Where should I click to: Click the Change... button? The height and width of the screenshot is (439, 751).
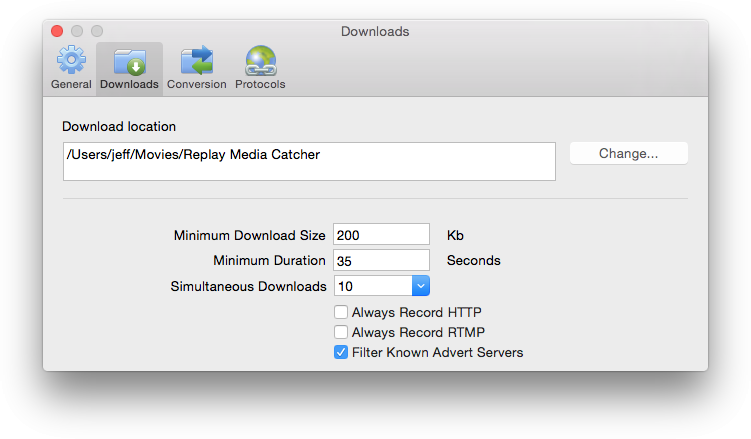pos(628,153)
